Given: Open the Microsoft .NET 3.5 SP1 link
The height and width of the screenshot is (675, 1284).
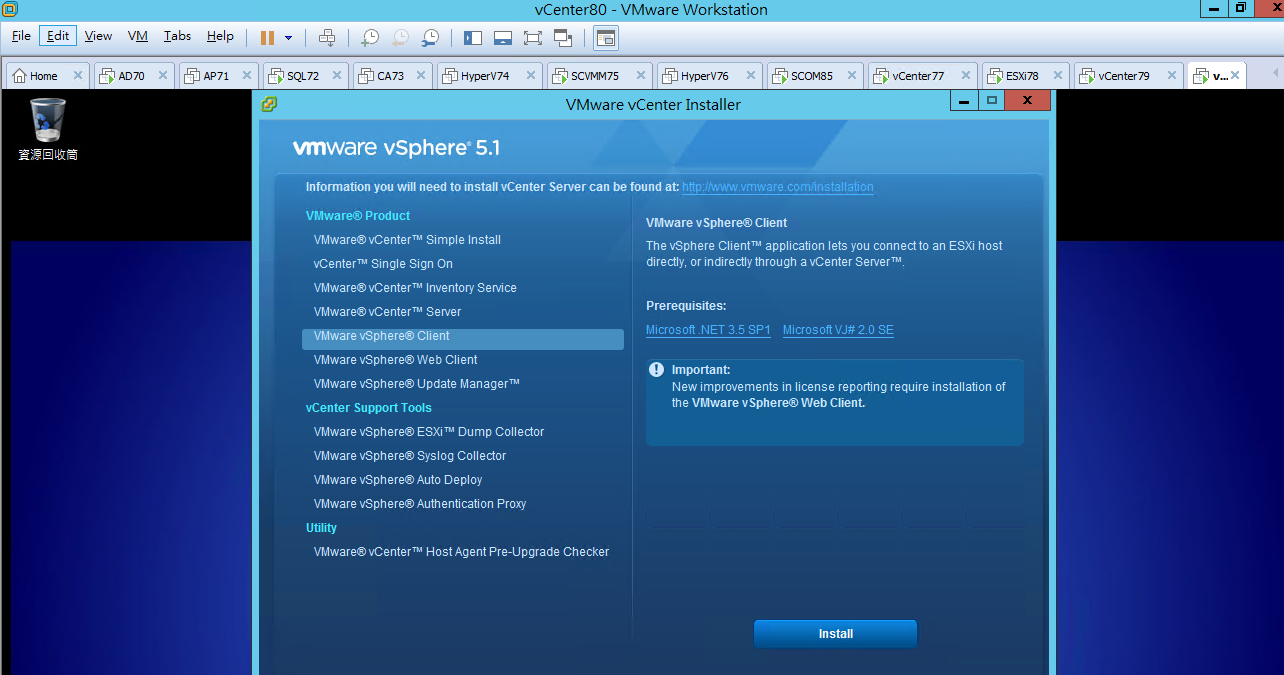Looking at the screenshot, I should pyautogui.click(x=708, y=330).
